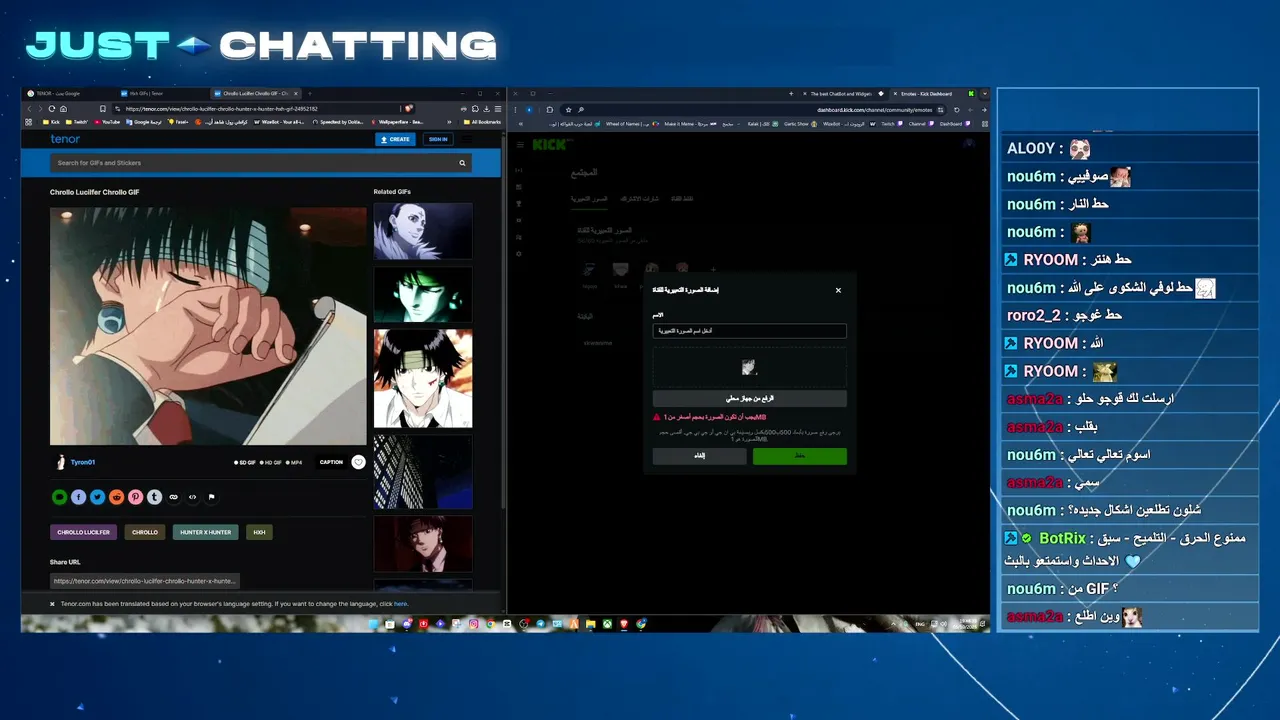Open the CHROLLO LUCILFER tag

pyautogui.click(x=83, y=532)
